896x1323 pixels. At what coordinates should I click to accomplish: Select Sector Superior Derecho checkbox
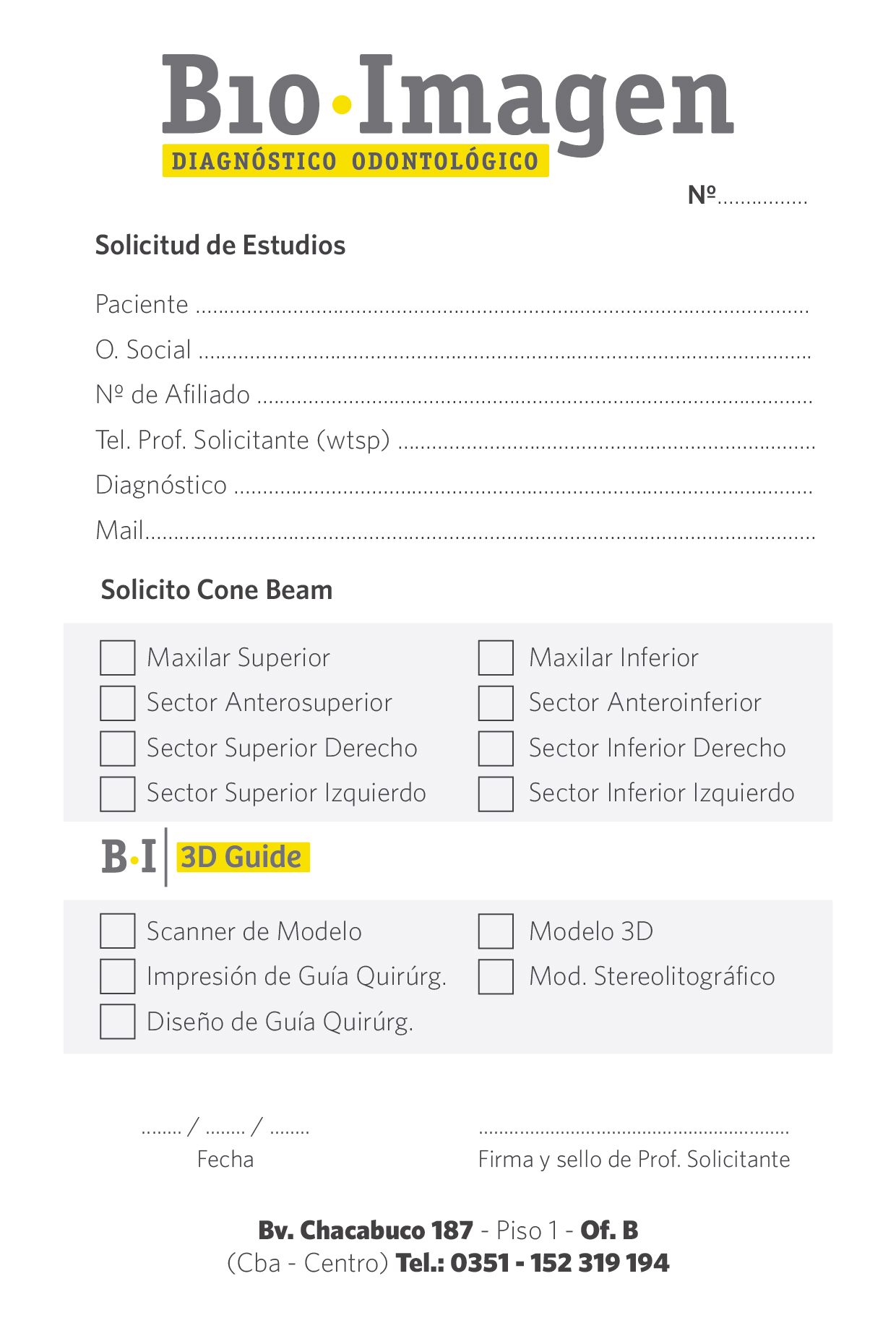[x=118, y=749]
